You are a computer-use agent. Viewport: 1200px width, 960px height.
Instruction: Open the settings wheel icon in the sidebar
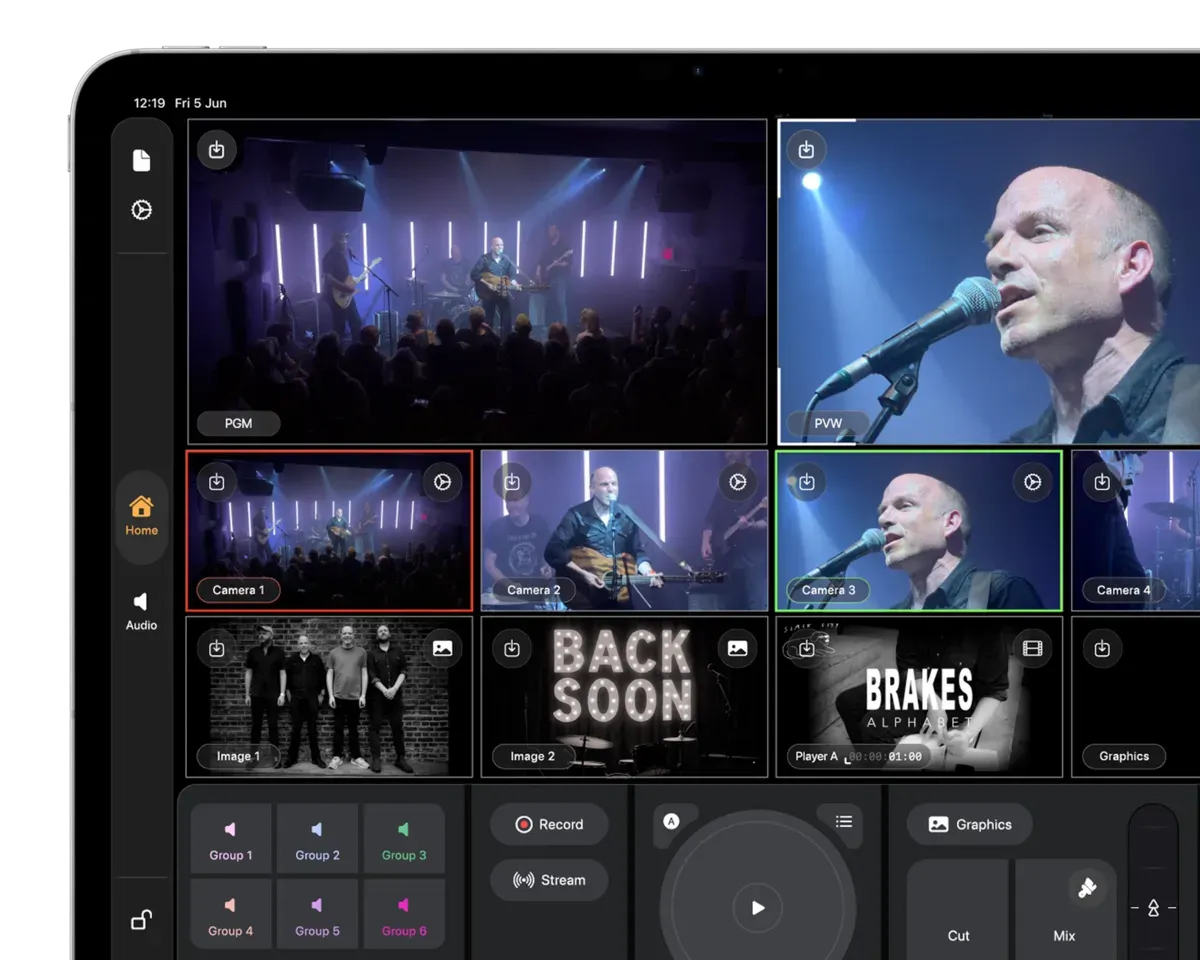142,210
